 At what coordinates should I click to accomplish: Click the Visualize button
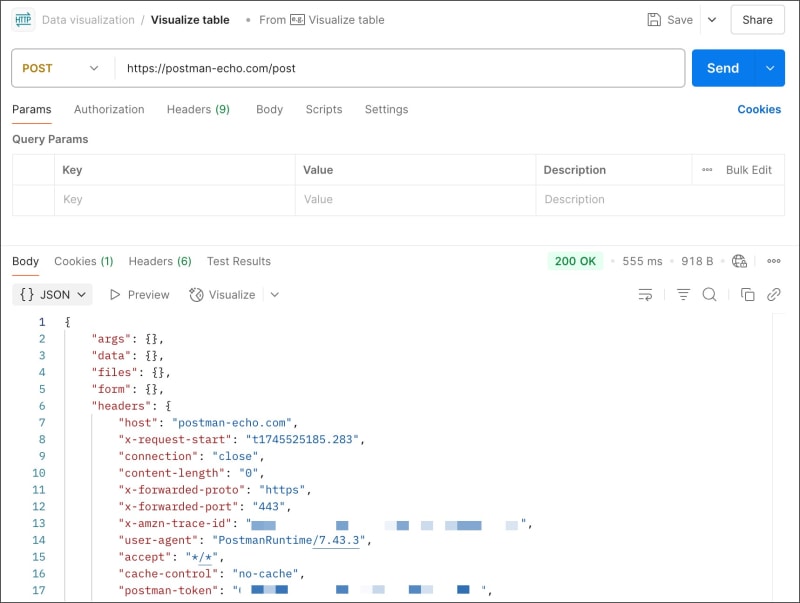tap(222, 295)
